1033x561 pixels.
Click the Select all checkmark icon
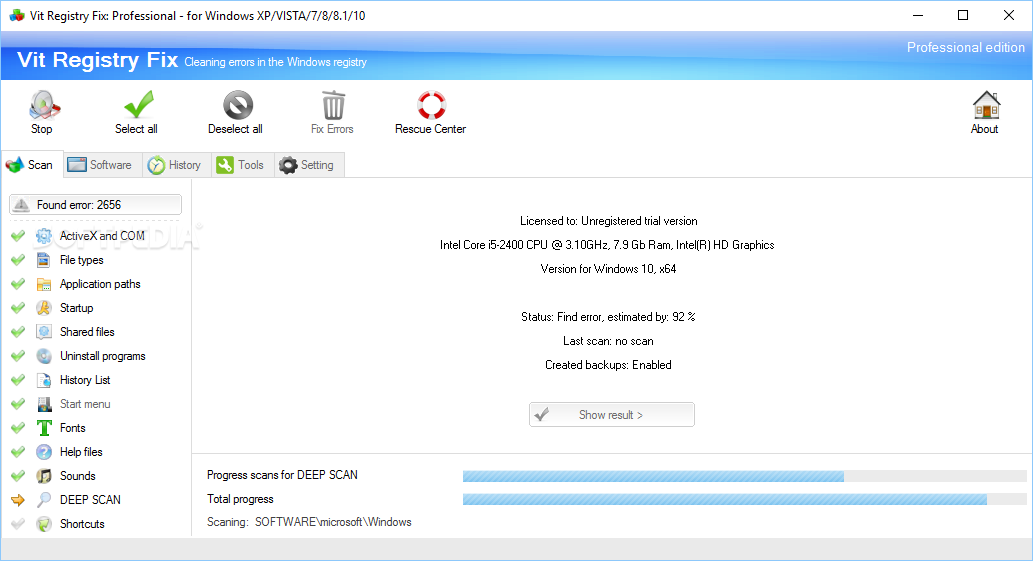tap(138, 104)
